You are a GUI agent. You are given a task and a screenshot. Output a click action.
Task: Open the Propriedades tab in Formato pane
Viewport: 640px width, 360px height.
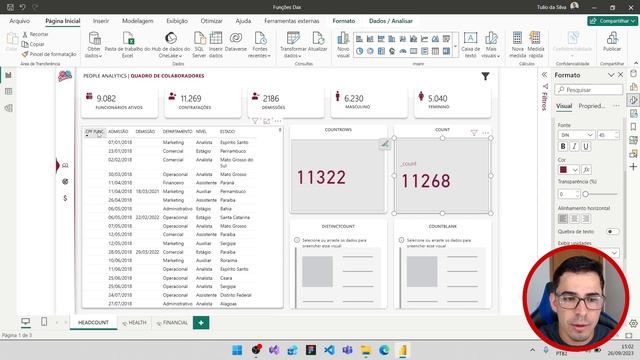click(x=591, y=106)
